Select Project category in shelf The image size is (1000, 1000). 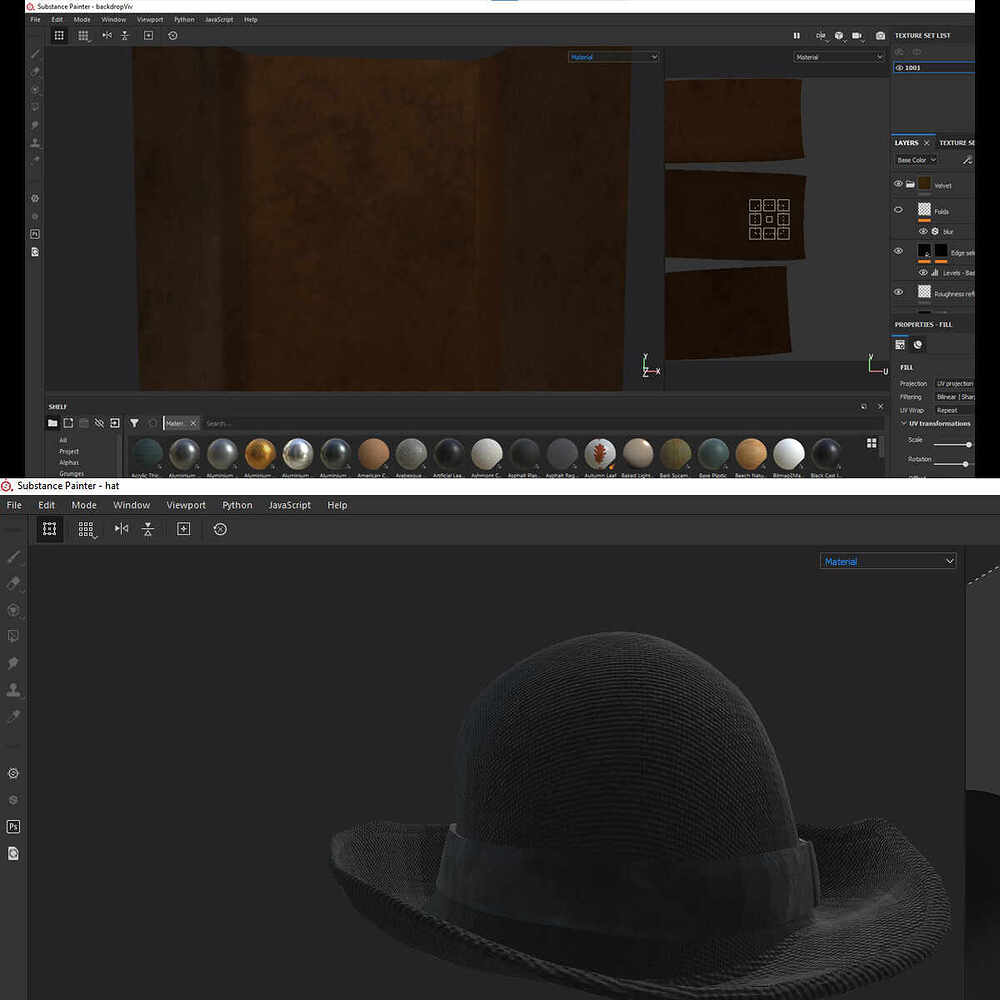point(69,452)
